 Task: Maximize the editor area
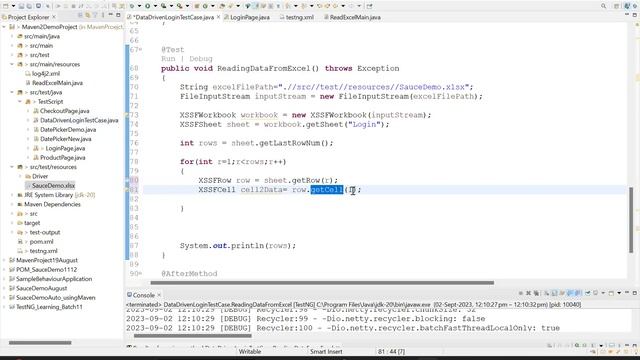click(x=635, y=15)
